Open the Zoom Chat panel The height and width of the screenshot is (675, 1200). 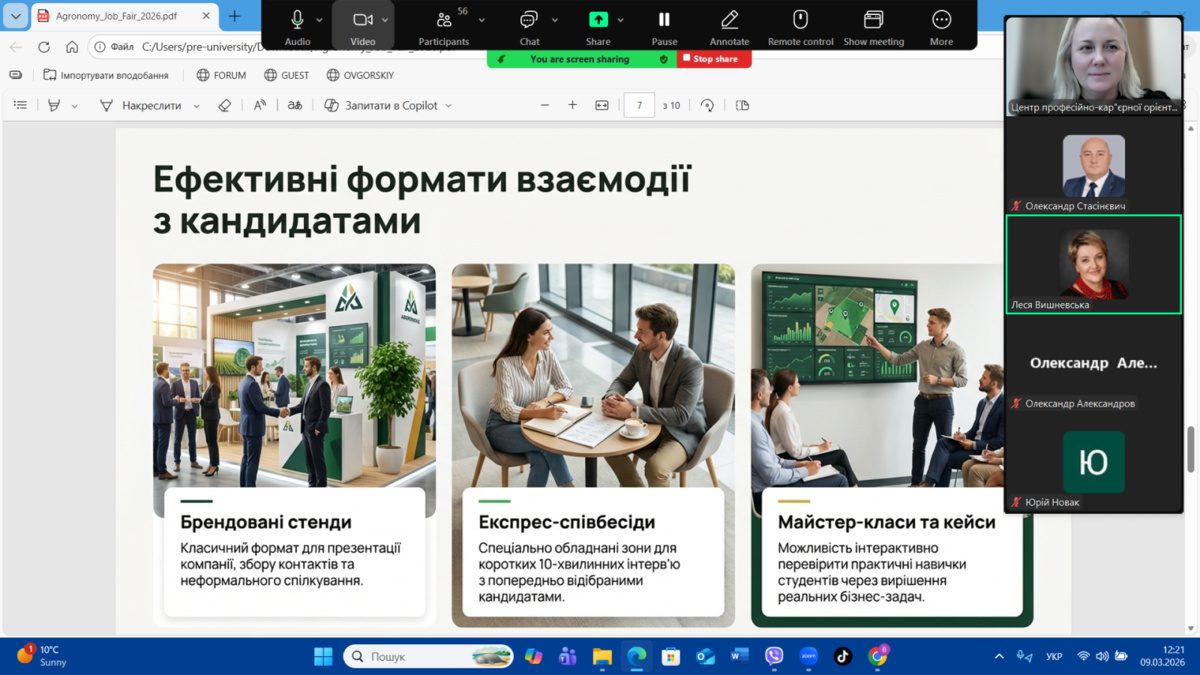(x=529, y=25)
